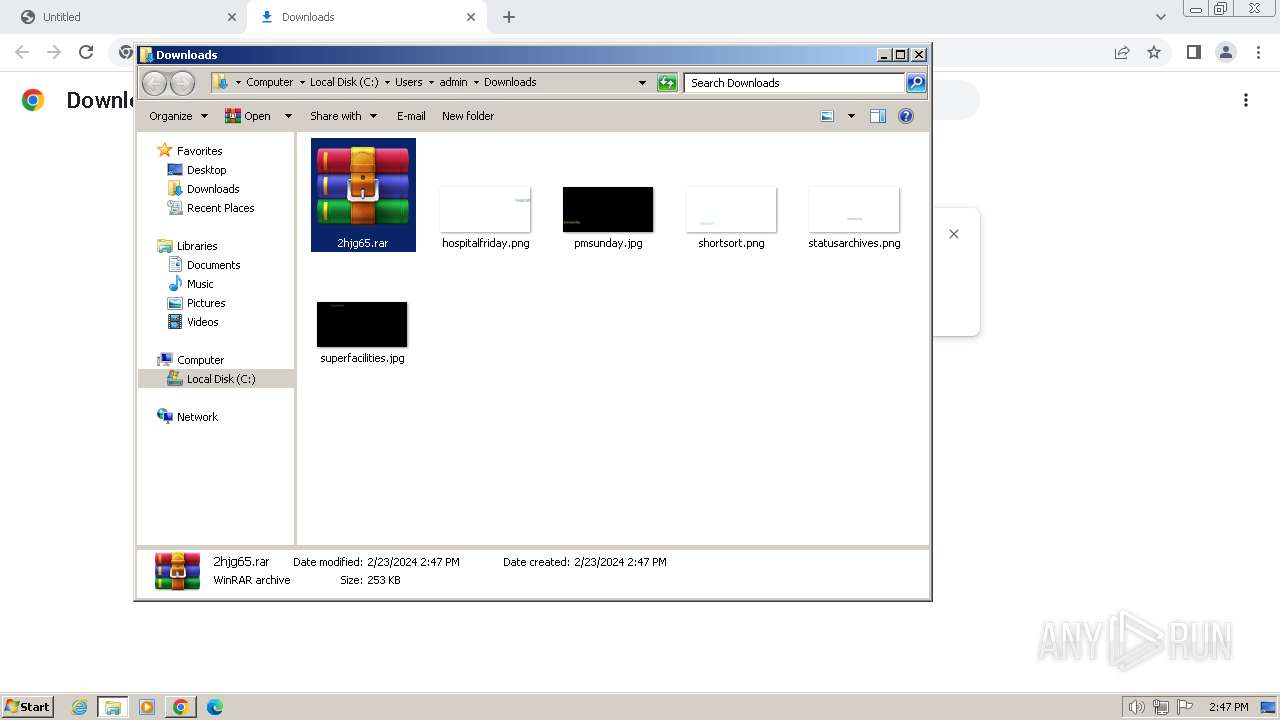Open Chrome main menu dots
The image size is (1280, 720).
click(x=1257, y=52)
